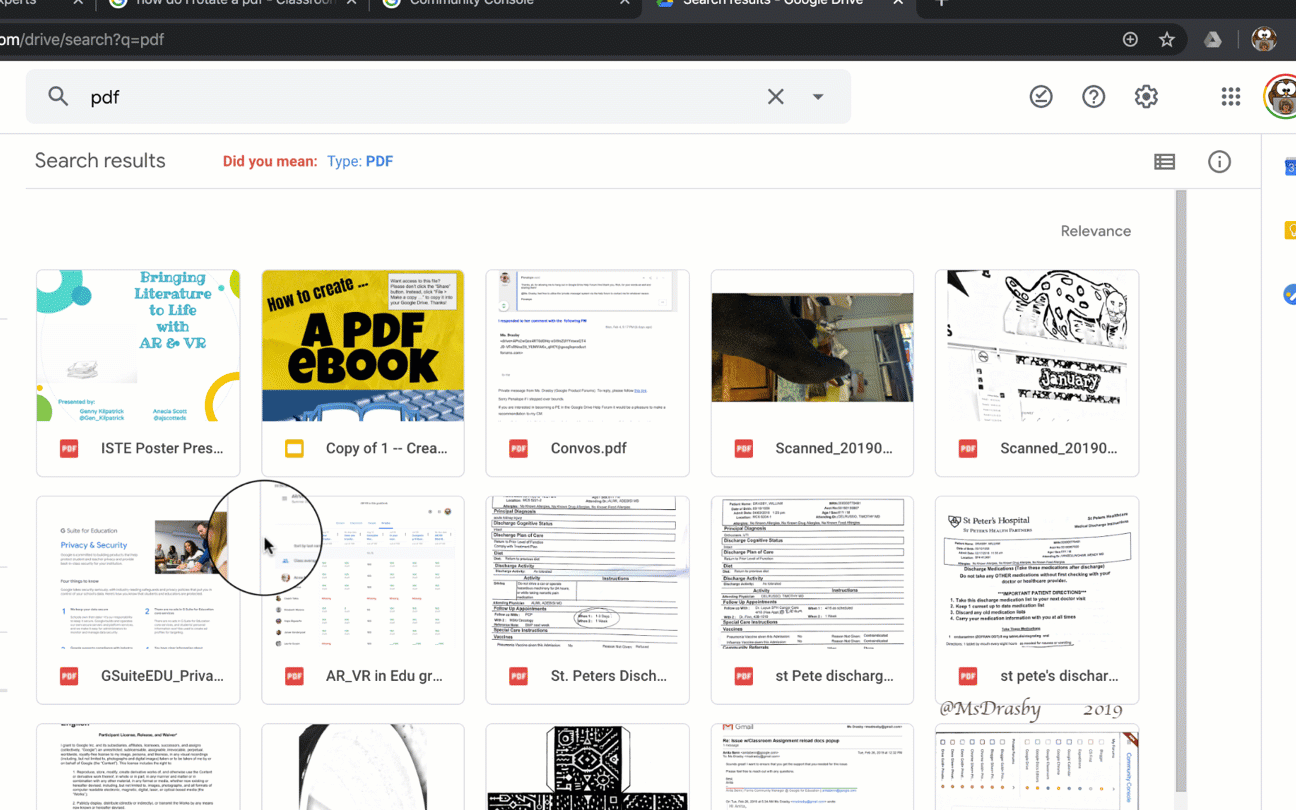Open the offline ready status checkmark icon
Image resolution: width=1296 pixels, height=810 pixels.
click(x=1041, y=96)
